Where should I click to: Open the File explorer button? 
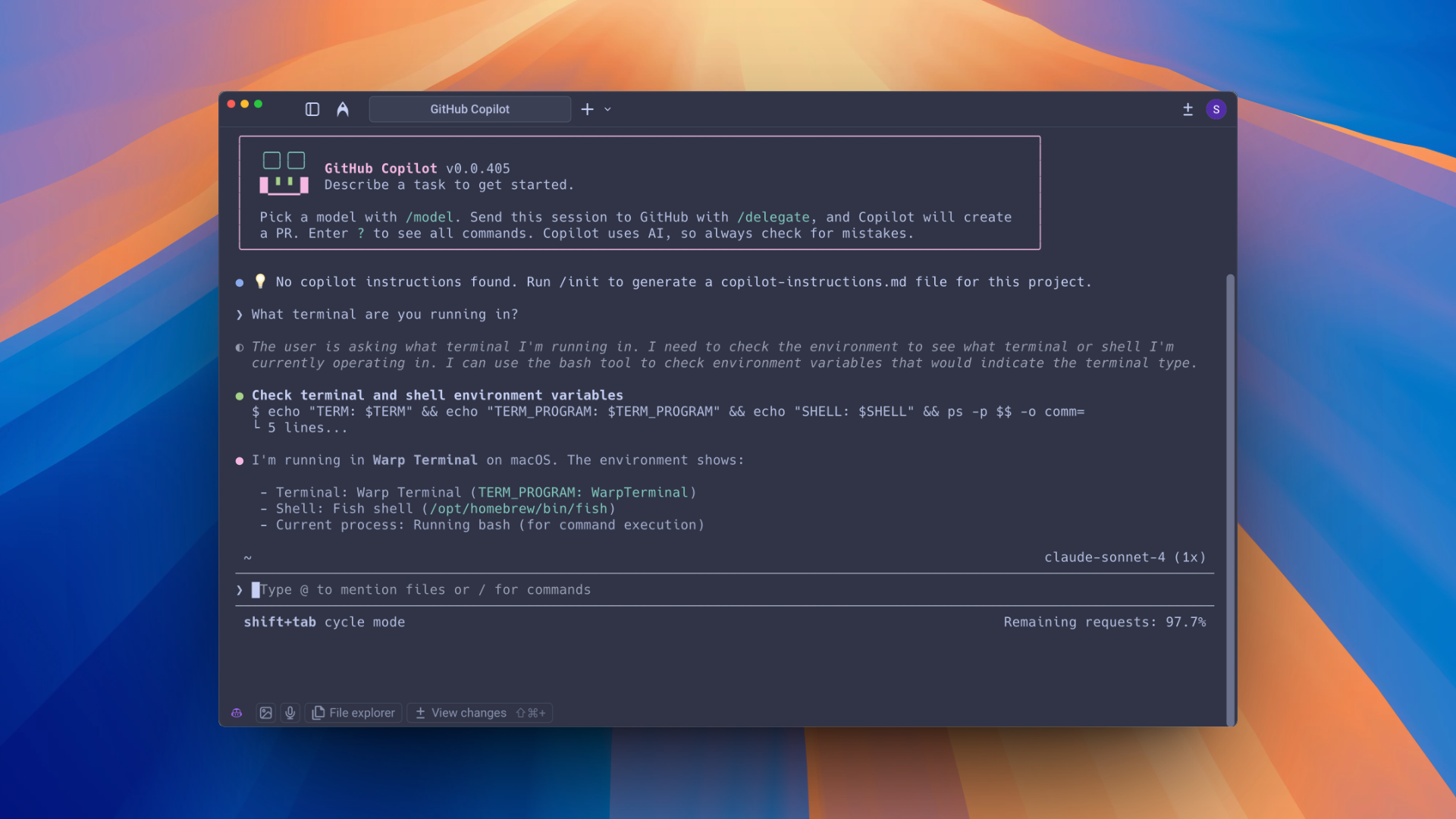(353, 713)
